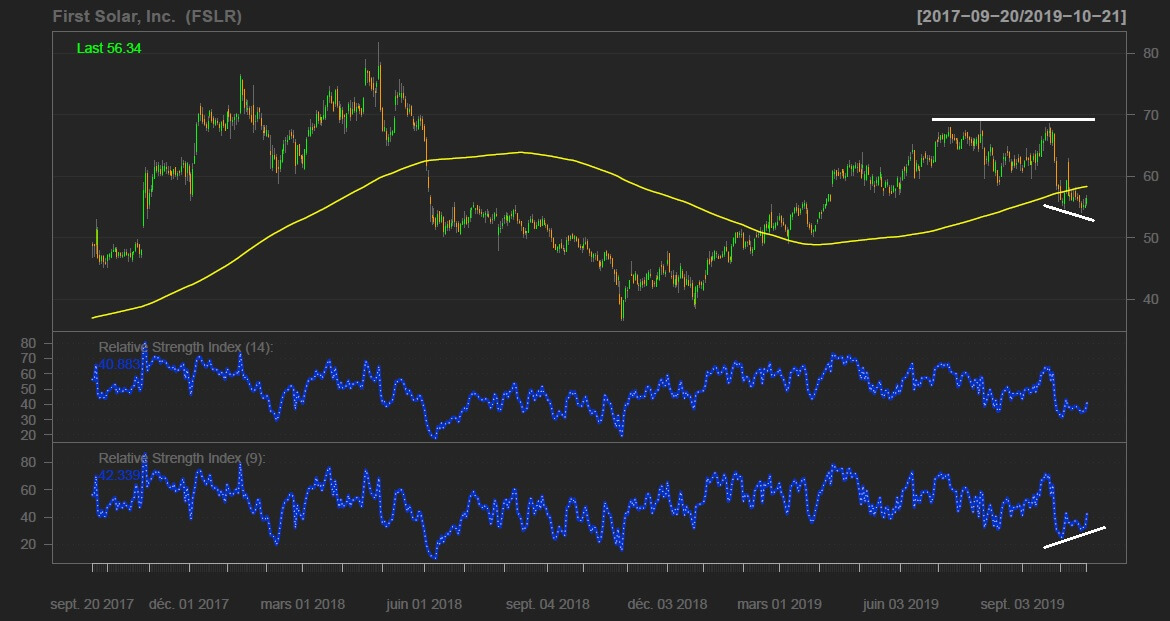
Task: Click the price axis label '60' at right
Action: 1151,176
